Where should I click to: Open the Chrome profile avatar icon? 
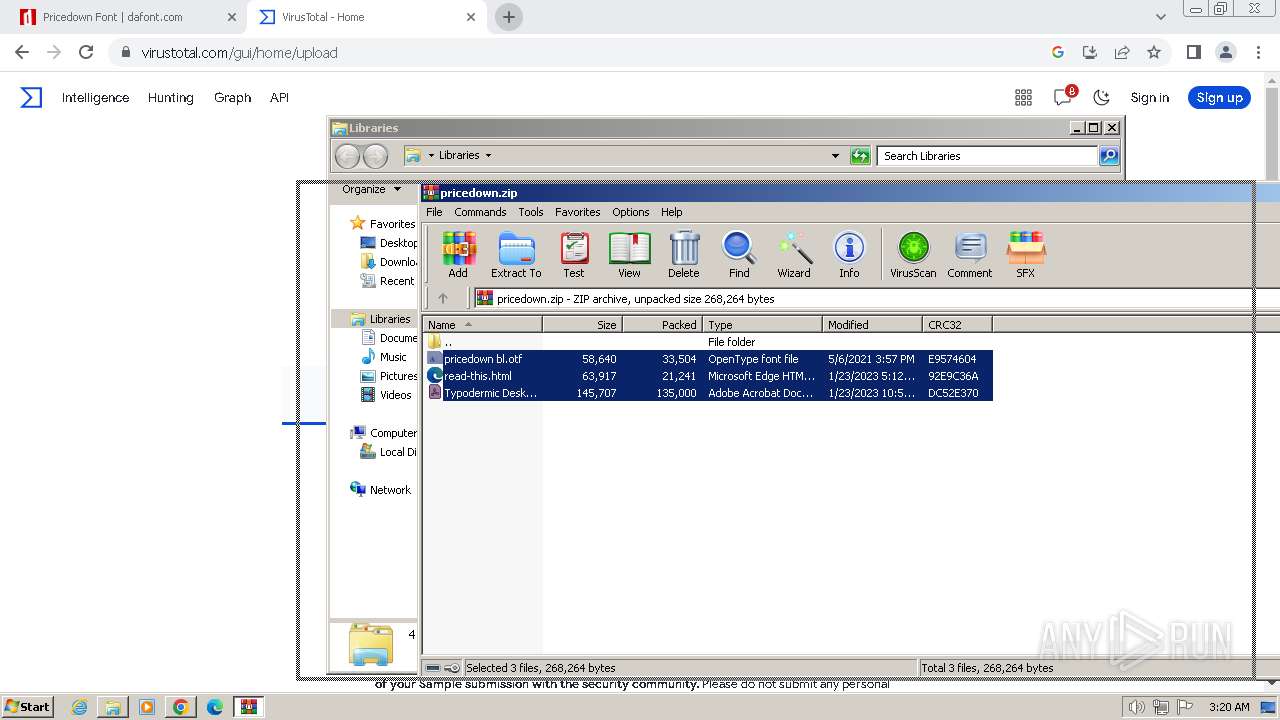(x=1225, y=52)
